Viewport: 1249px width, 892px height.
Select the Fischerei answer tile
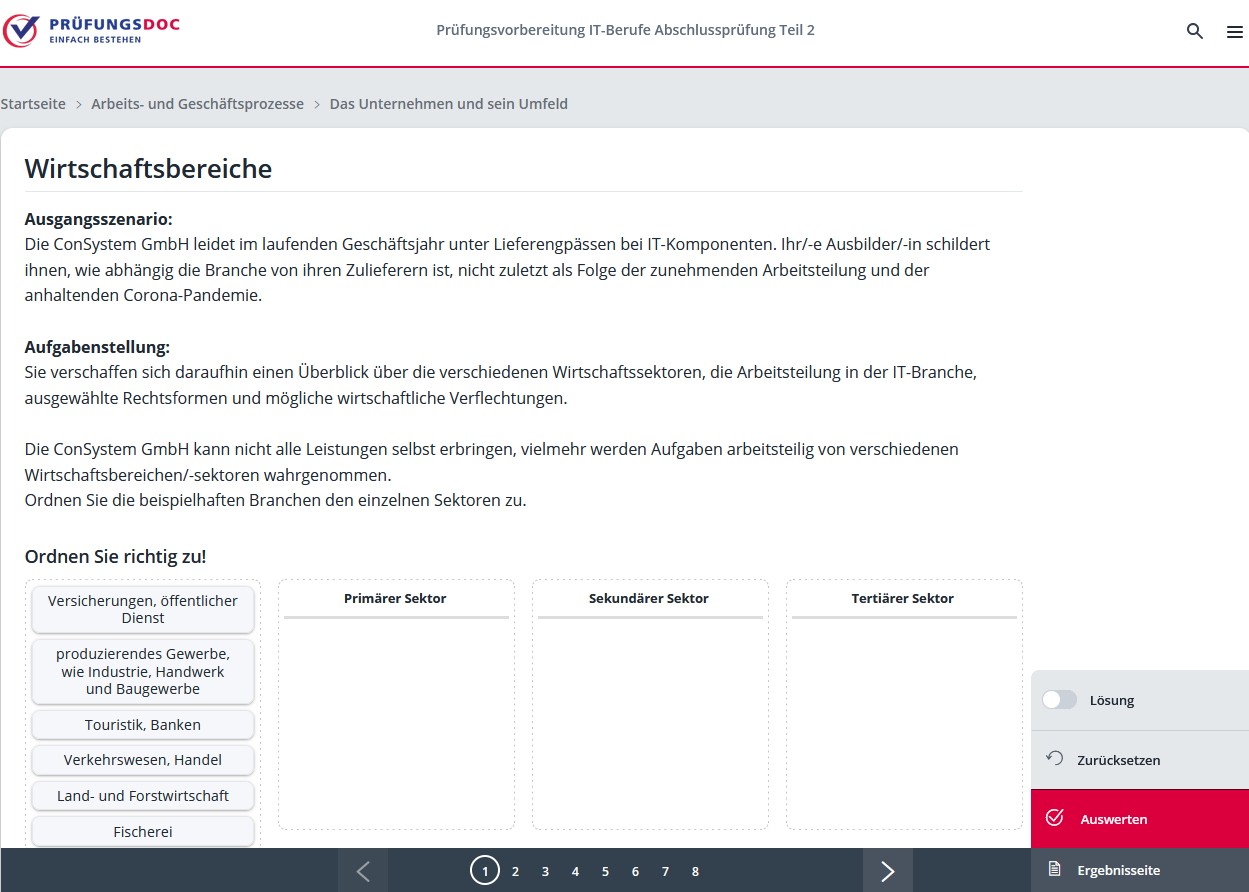click(143, 831)
